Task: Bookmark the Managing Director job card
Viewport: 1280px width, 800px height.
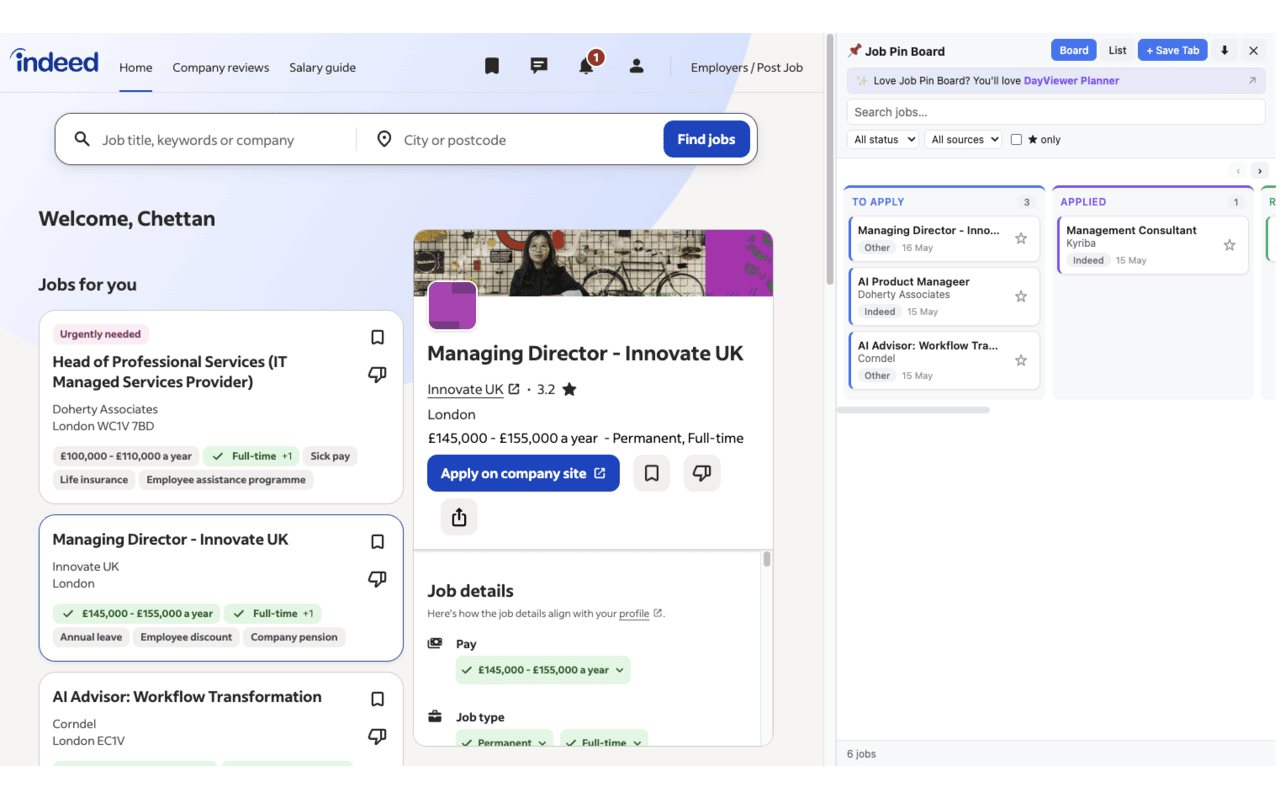Action: point(377,542)
